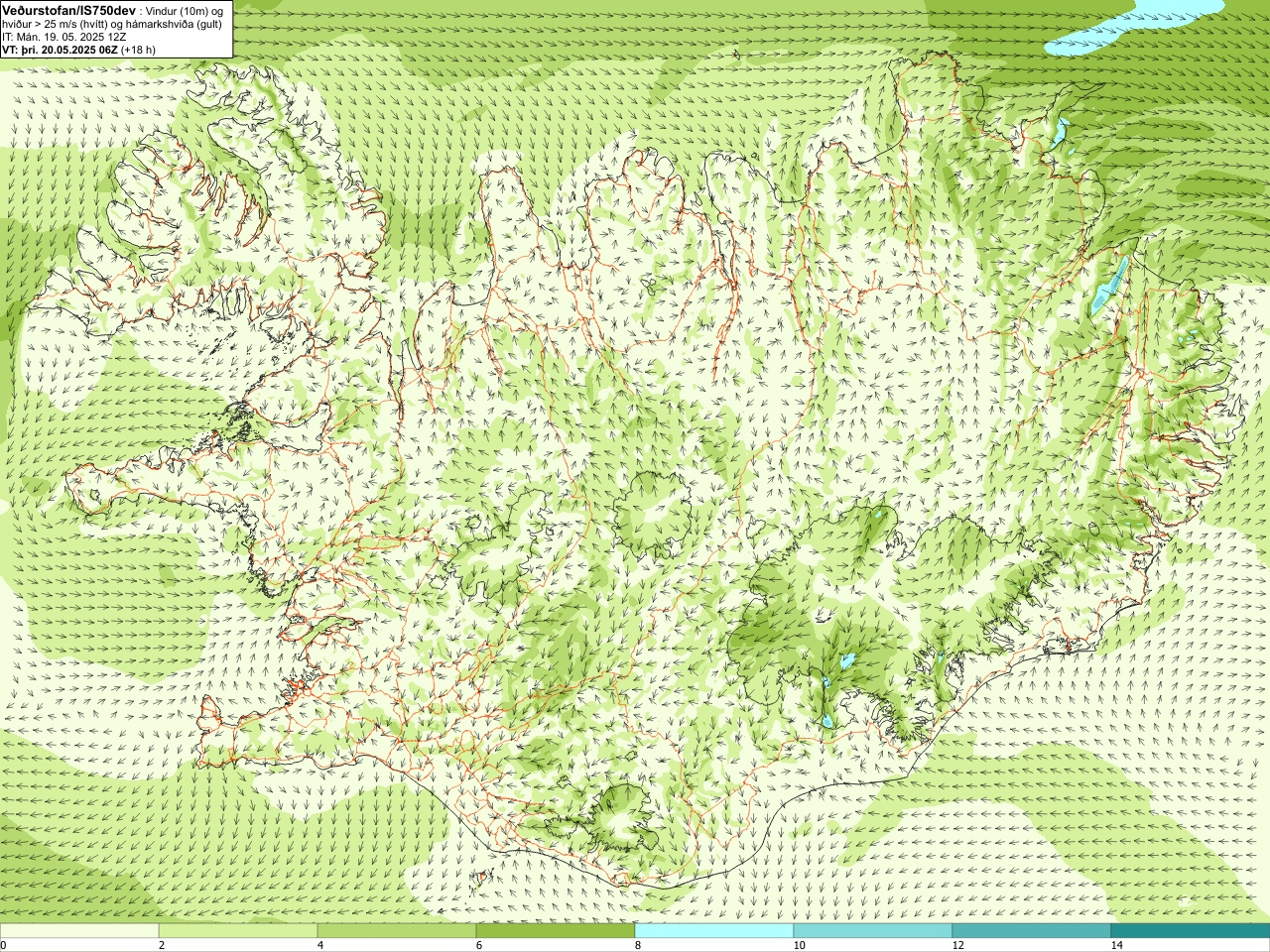Screen dimensions: 1270x952
Task: Click the '4' scale label
Action: (320, 945)
